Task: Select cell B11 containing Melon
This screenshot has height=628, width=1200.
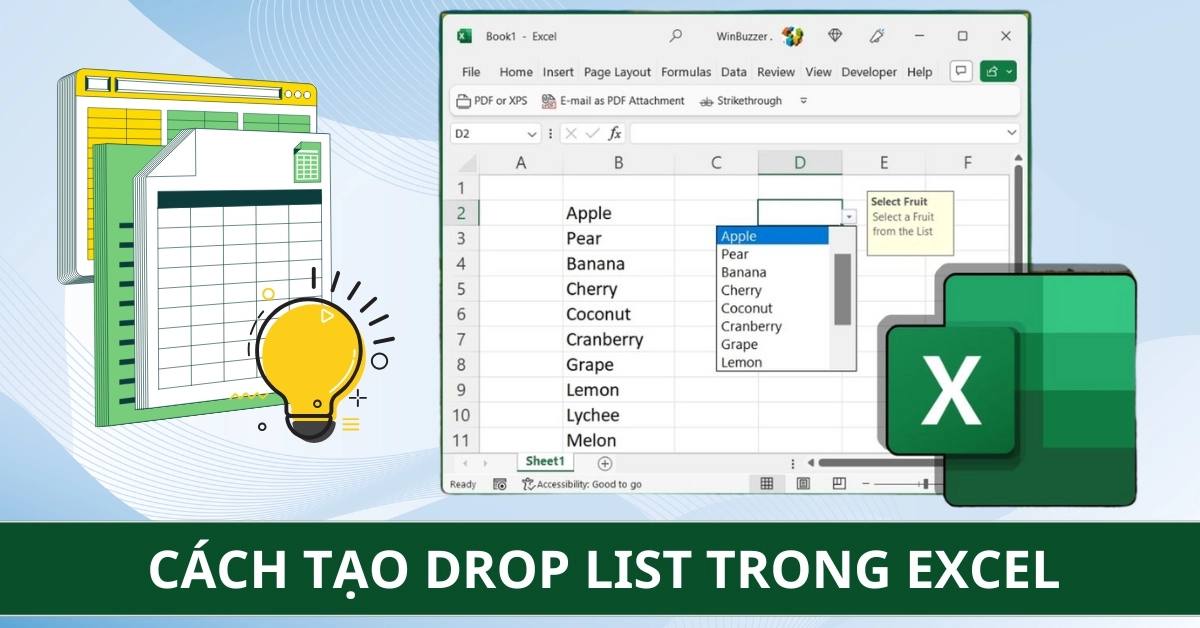Action: coord(619,440)
